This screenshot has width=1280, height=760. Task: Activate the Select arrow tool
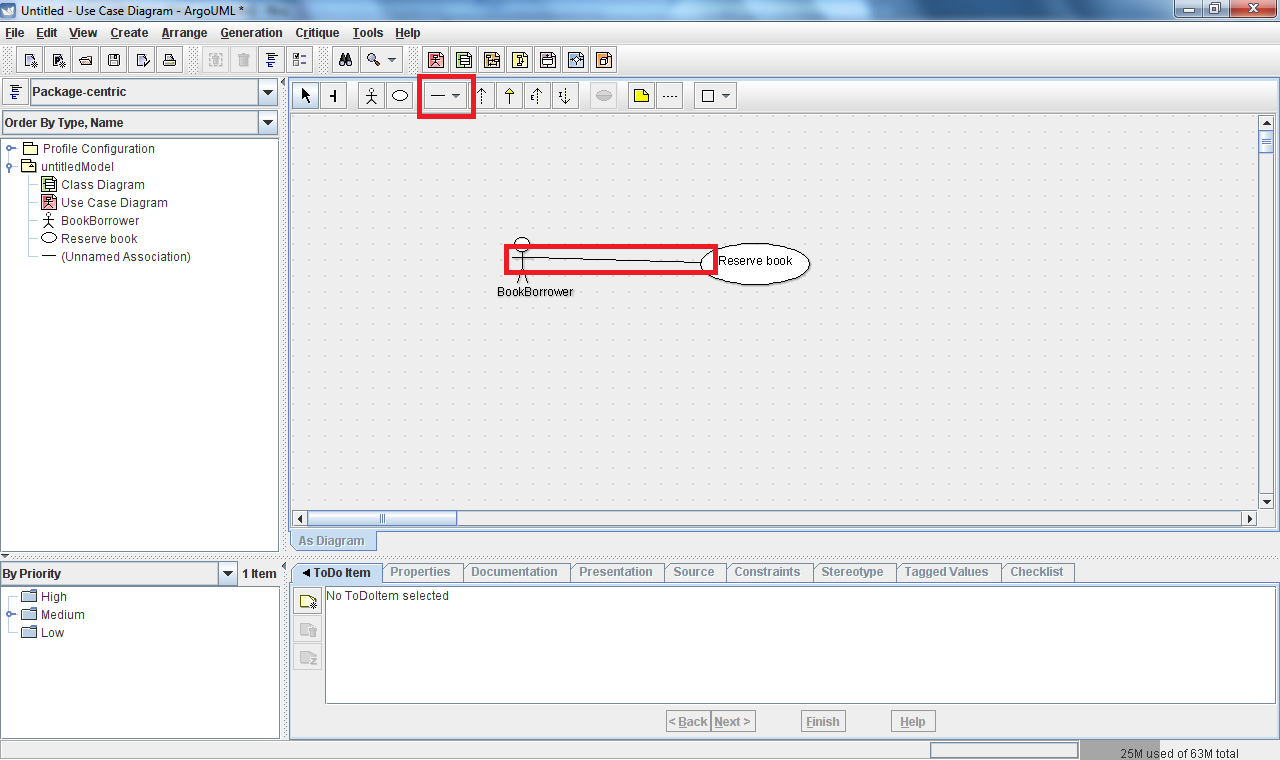click(x=306, y=96)
